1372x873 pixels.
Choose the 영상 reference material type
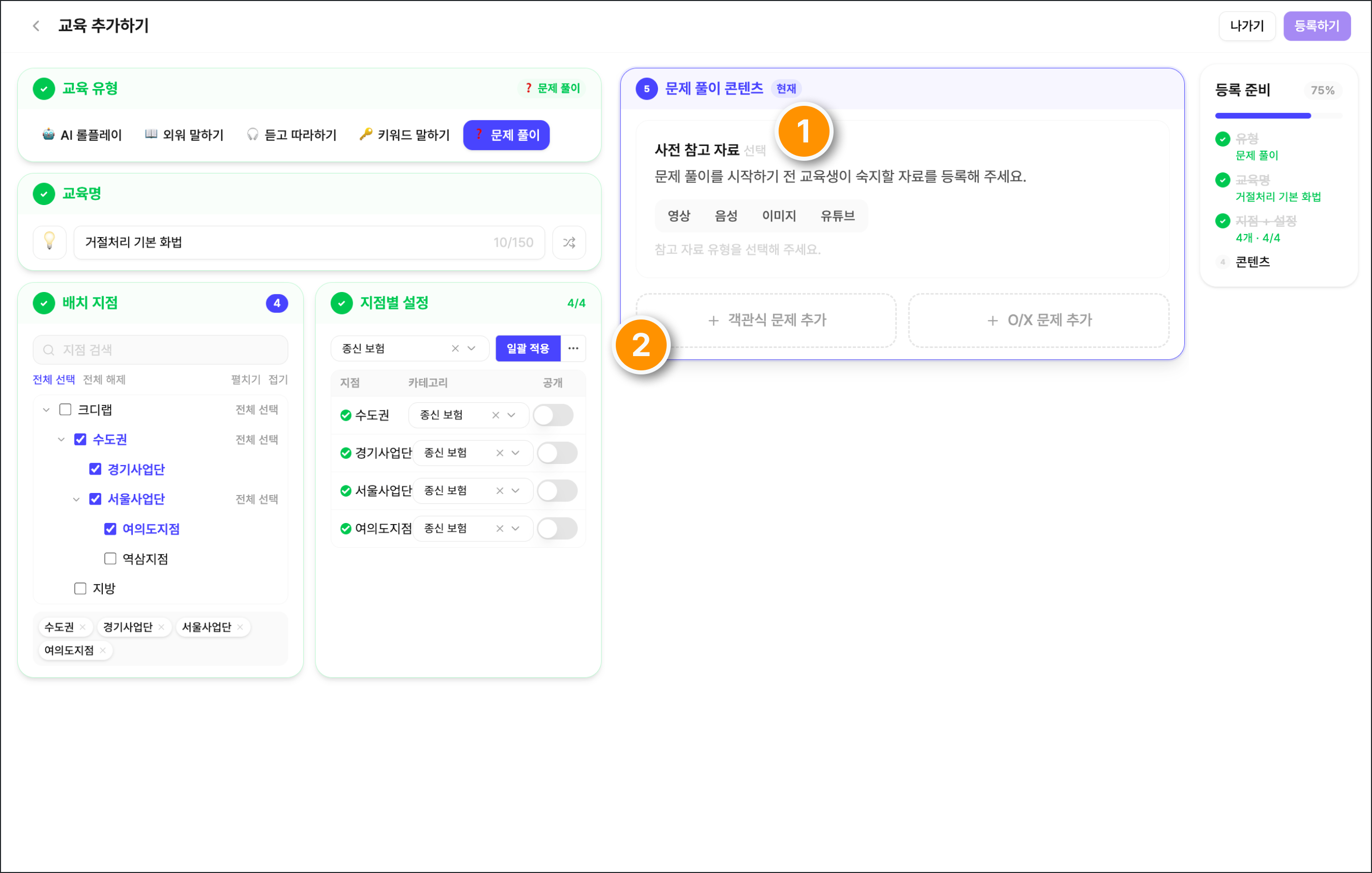click(x=678, y=216)
